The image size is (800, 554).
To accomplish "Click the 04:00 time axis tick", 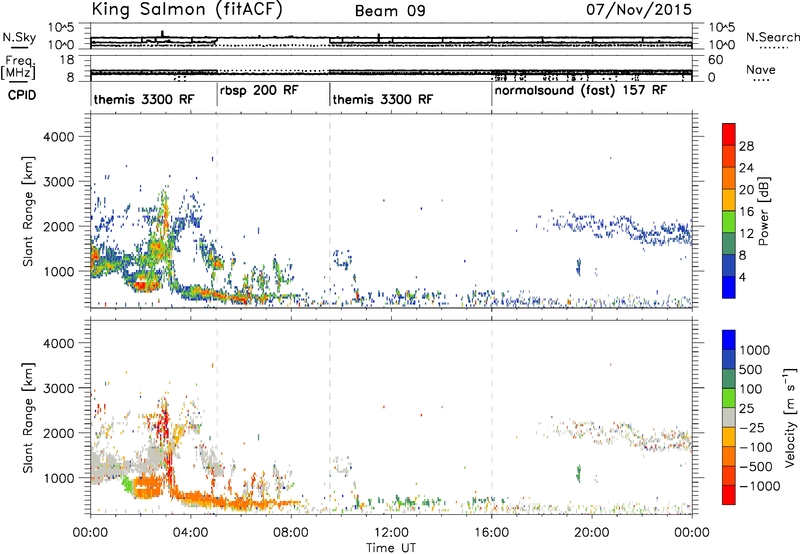I will click(x=191, y=533).
